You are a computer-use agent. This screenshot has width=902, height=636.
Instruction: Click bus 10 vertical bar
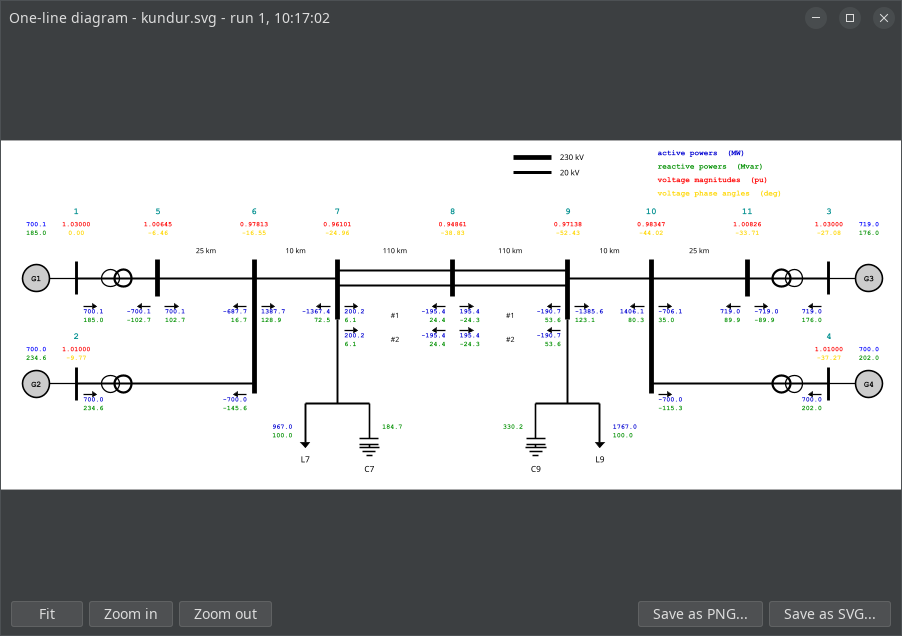pyautogui.click(x=651, y=327)
